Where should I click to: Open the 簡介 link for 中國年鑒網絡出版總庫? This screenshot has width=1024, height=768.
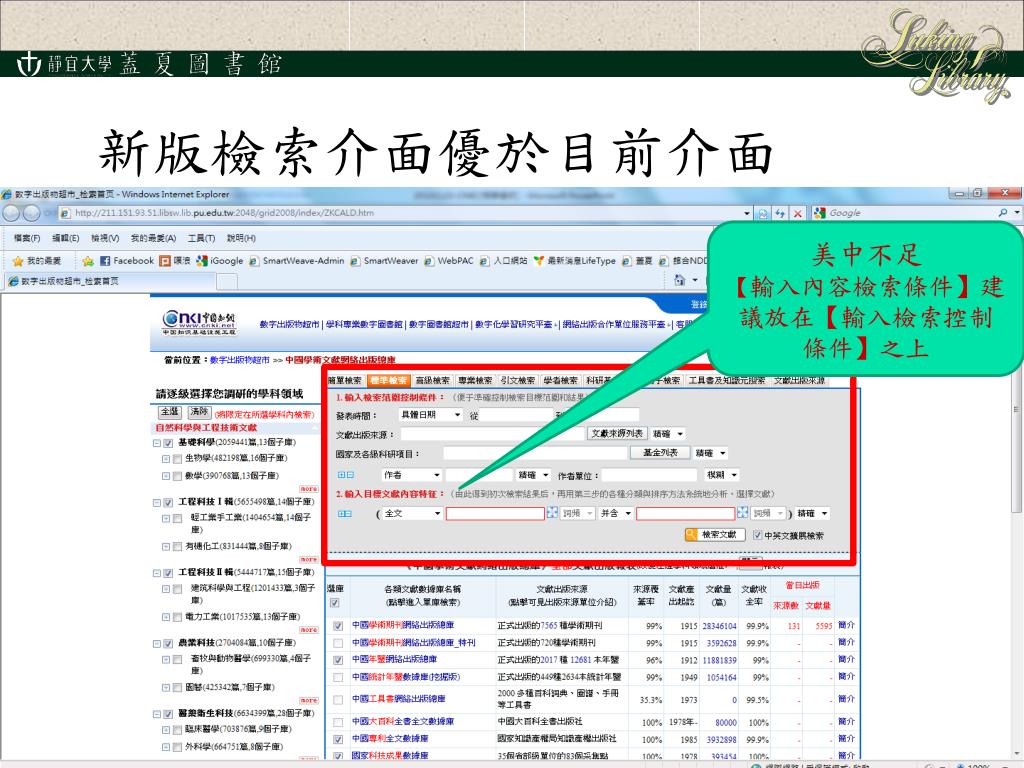tap(846, 660)
